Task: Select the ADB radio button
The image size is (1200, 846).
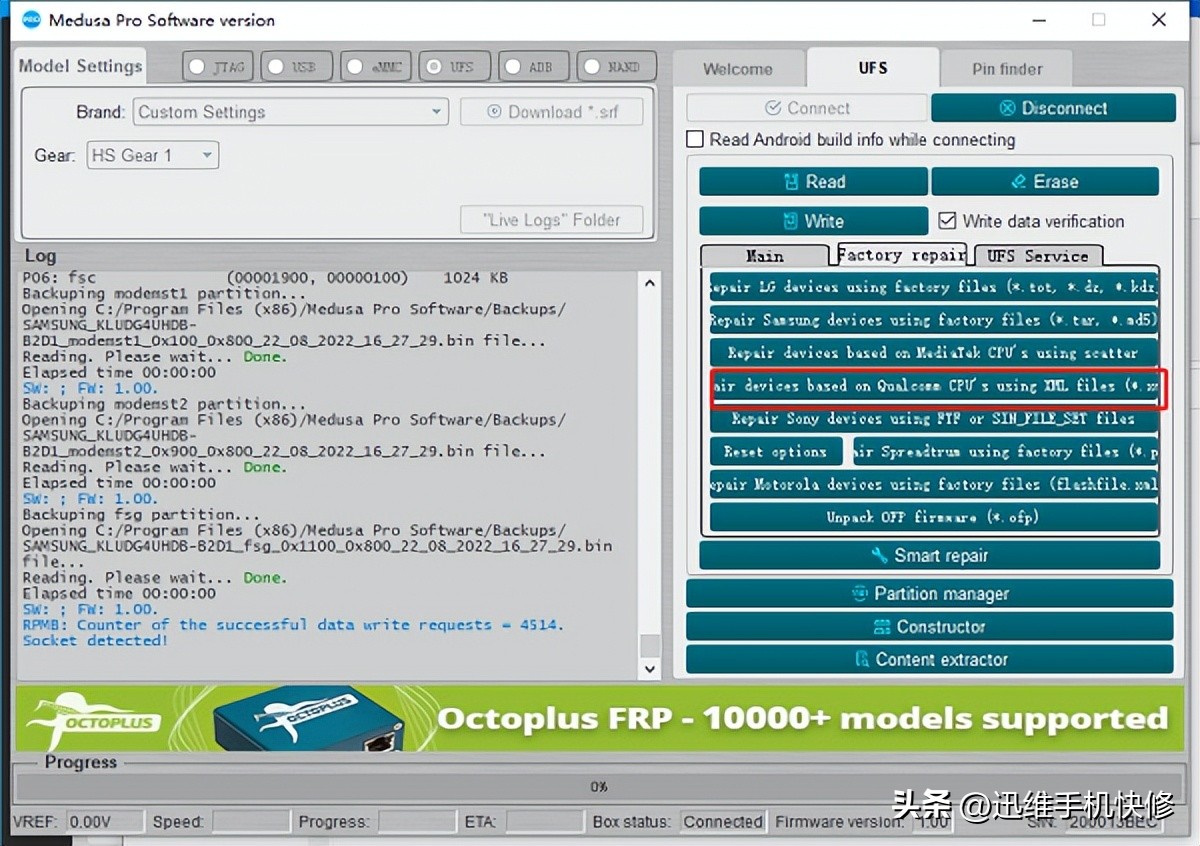Action: coord(513,67)
